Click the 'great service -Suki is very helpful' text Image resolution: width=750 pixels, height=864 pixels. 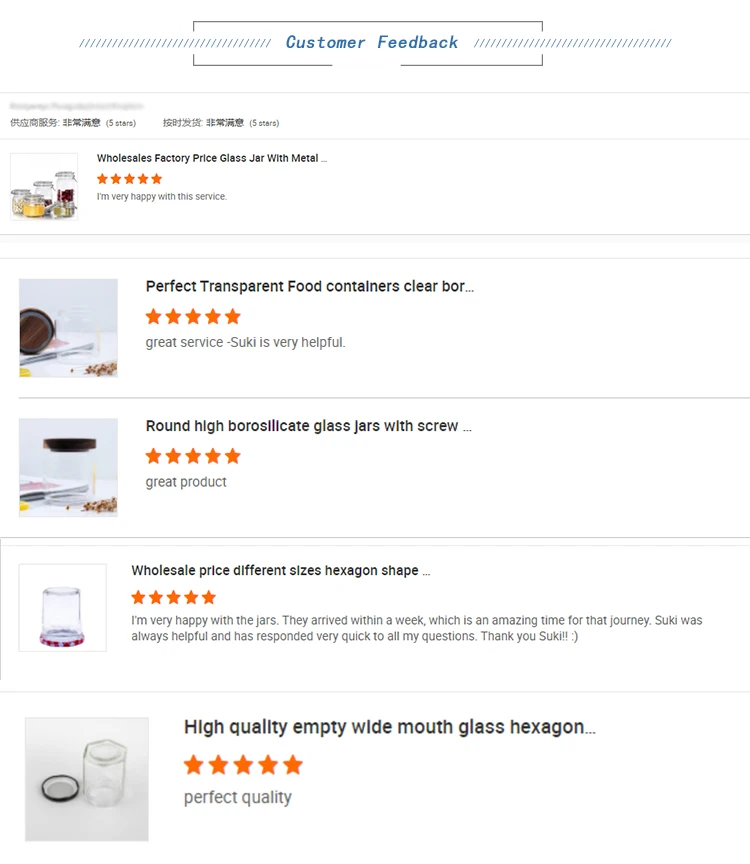(245, 342)
